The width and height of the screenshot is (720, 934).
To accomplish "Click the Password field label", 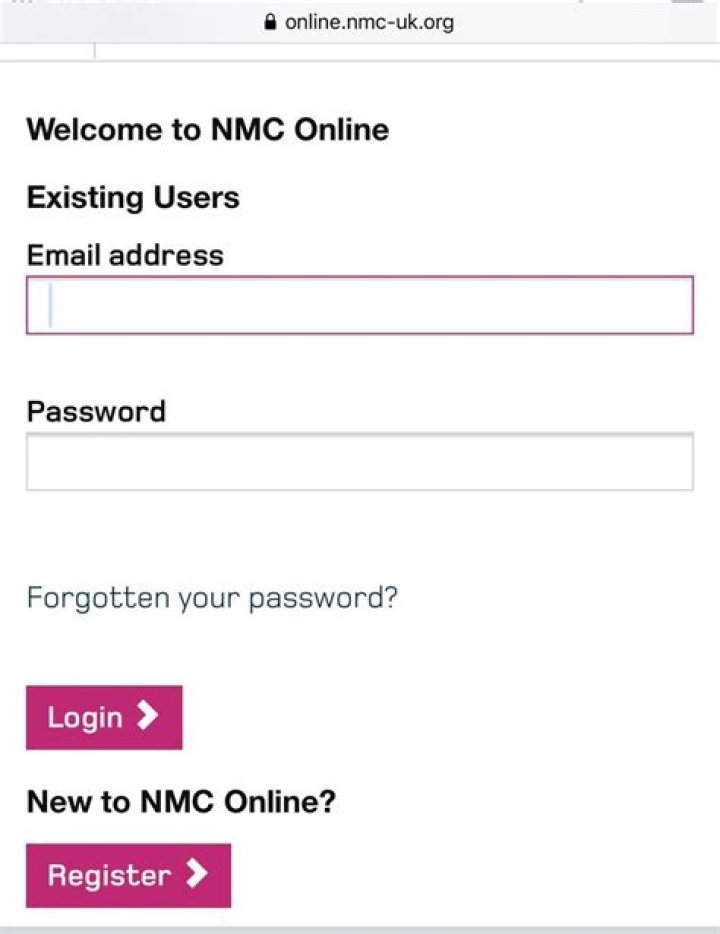I will [x=96, y=410].
